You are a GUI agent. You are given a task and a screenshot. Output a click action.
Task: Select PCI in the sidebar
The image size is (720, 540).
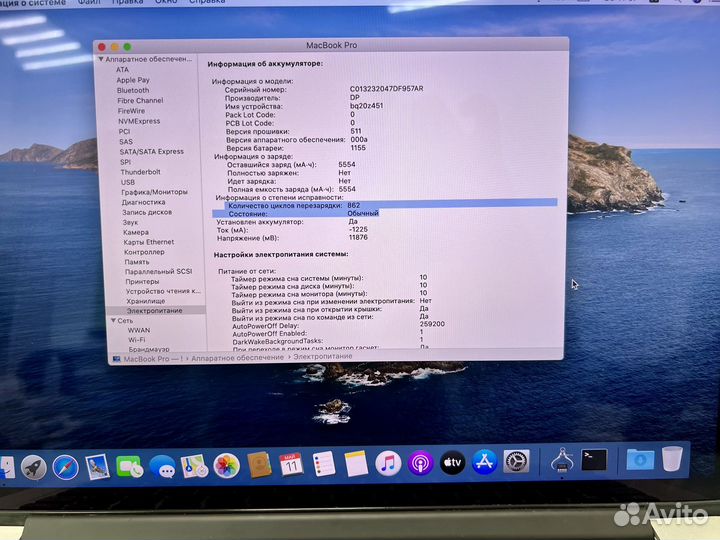124,132
